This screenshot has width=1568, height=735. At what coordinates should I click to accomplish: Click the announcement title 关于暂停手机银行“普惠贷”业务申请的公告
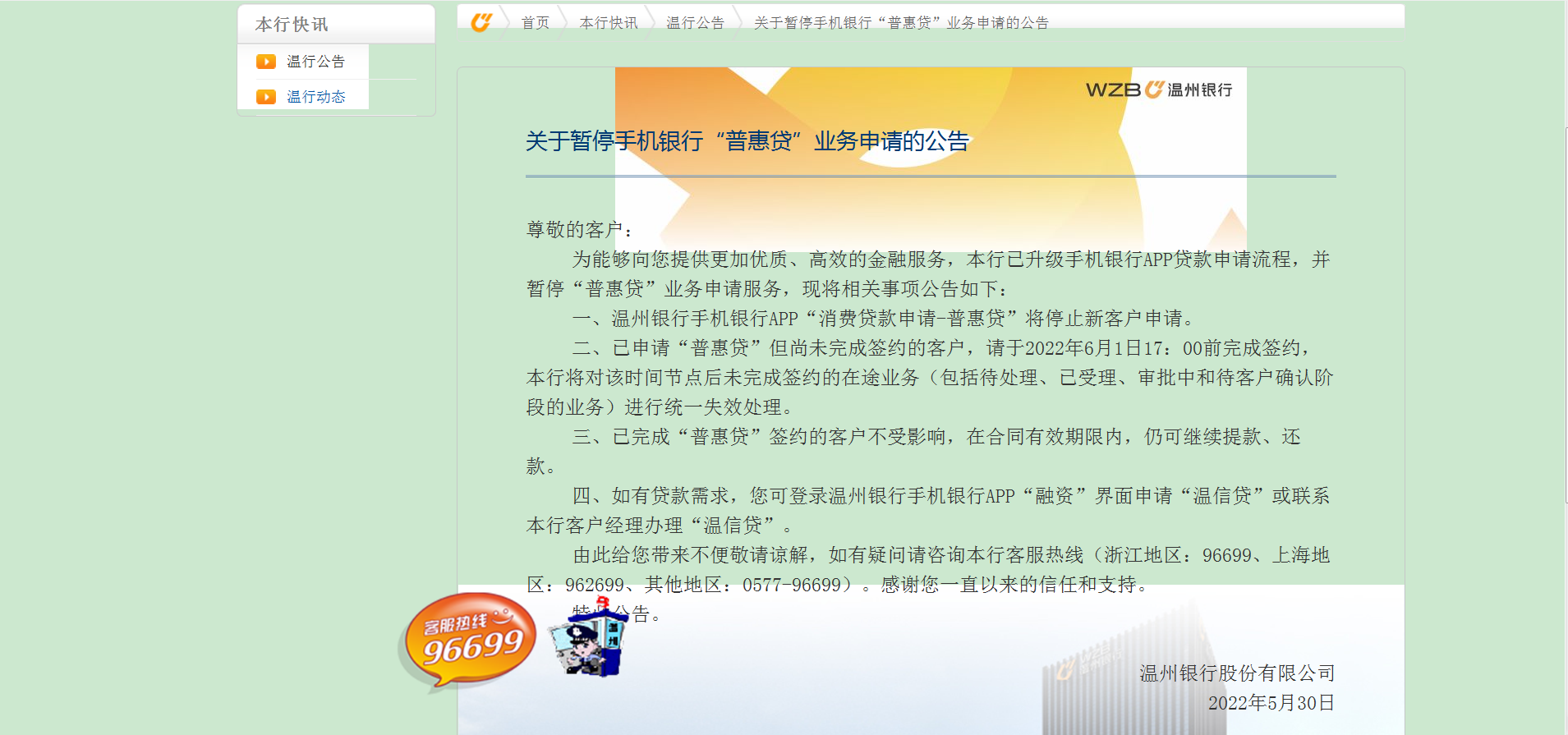coord(747,141)
